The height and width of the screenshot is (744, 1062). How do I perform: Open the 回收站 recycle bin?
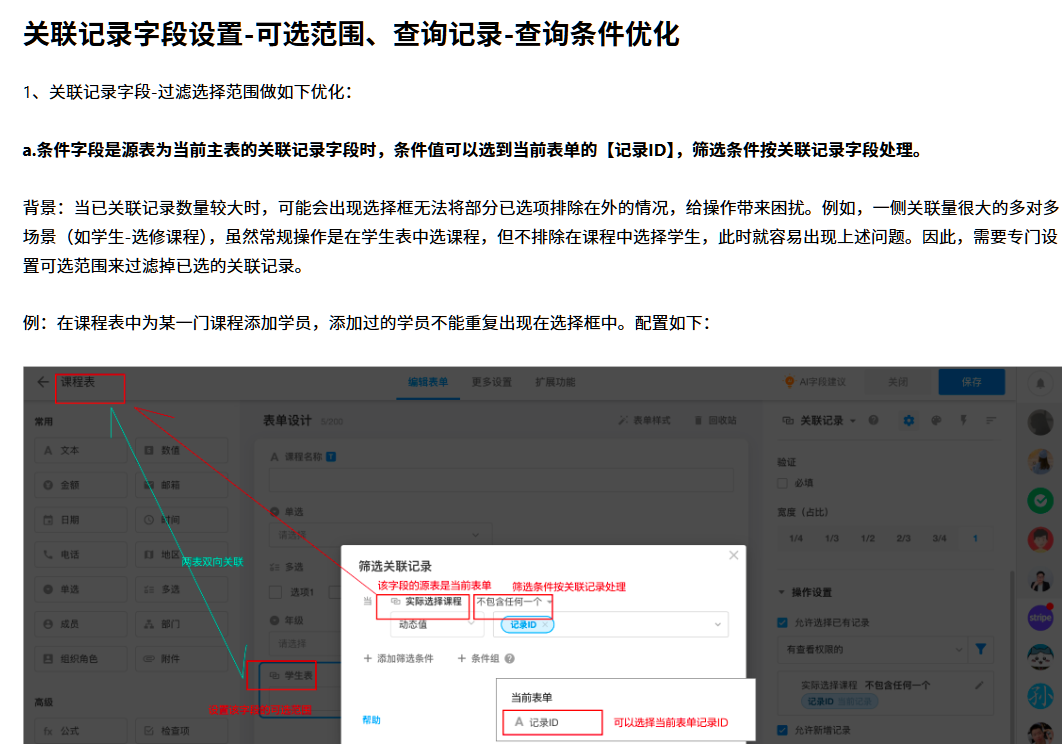click(x=716, y=421)
